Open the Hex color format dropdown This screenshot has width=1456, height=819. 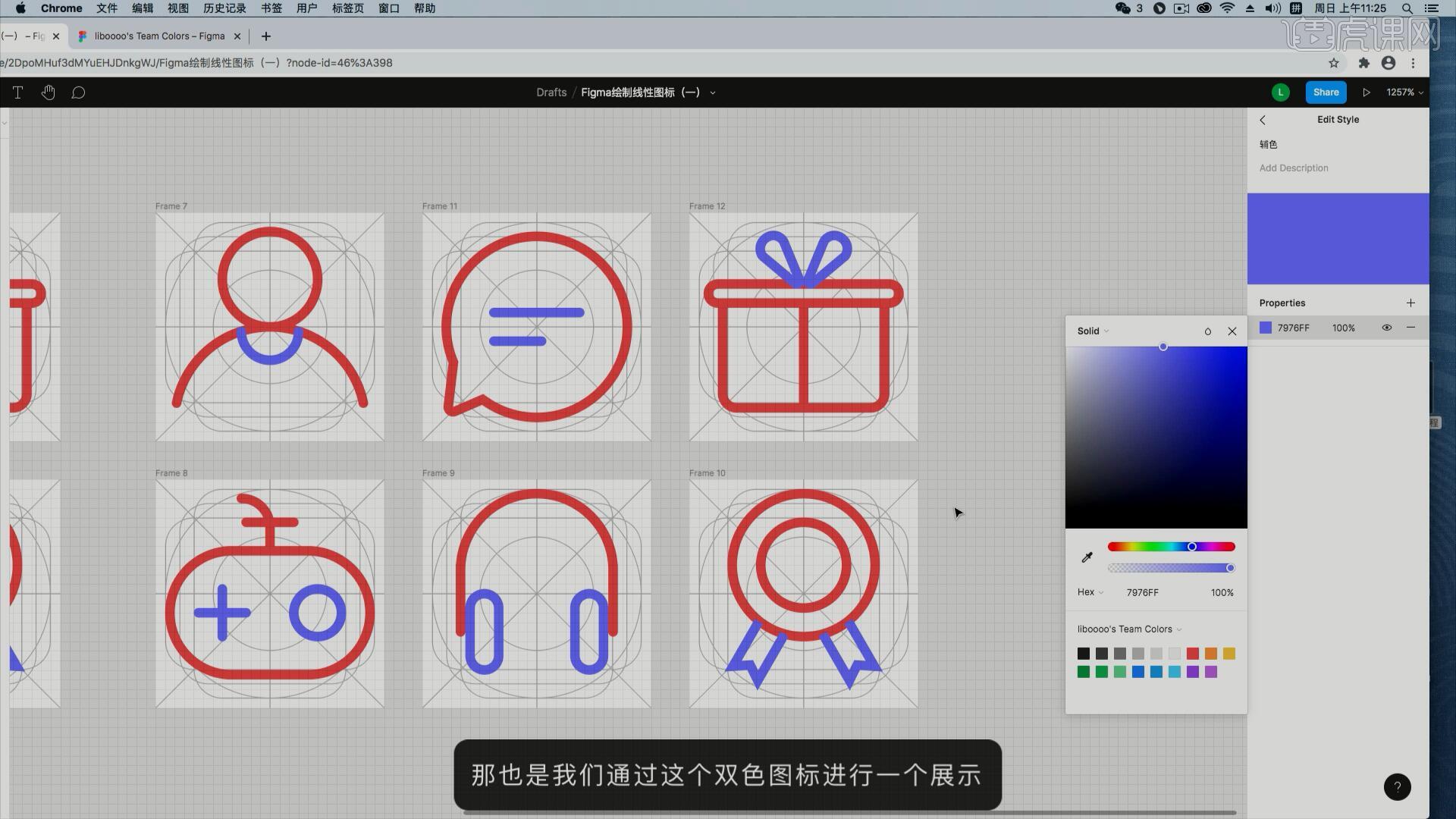point(1090,592)
